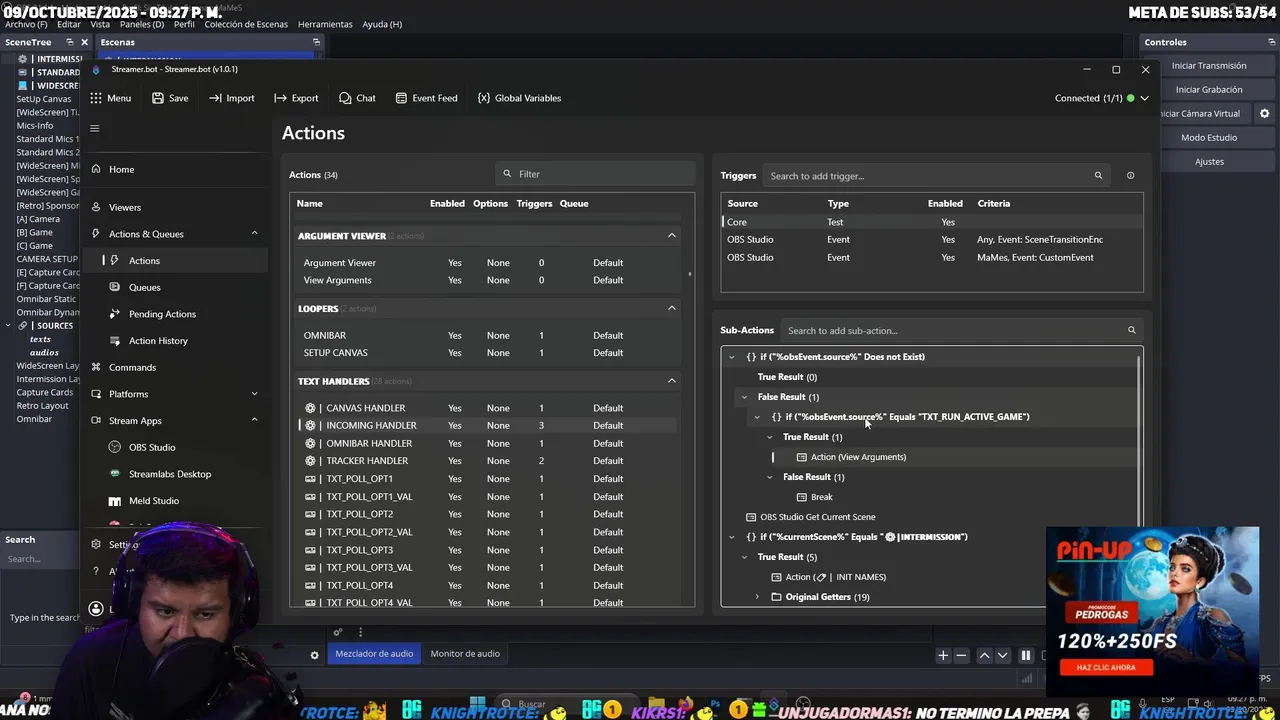Select the OMNIBAR HANDLER action row

487,444
